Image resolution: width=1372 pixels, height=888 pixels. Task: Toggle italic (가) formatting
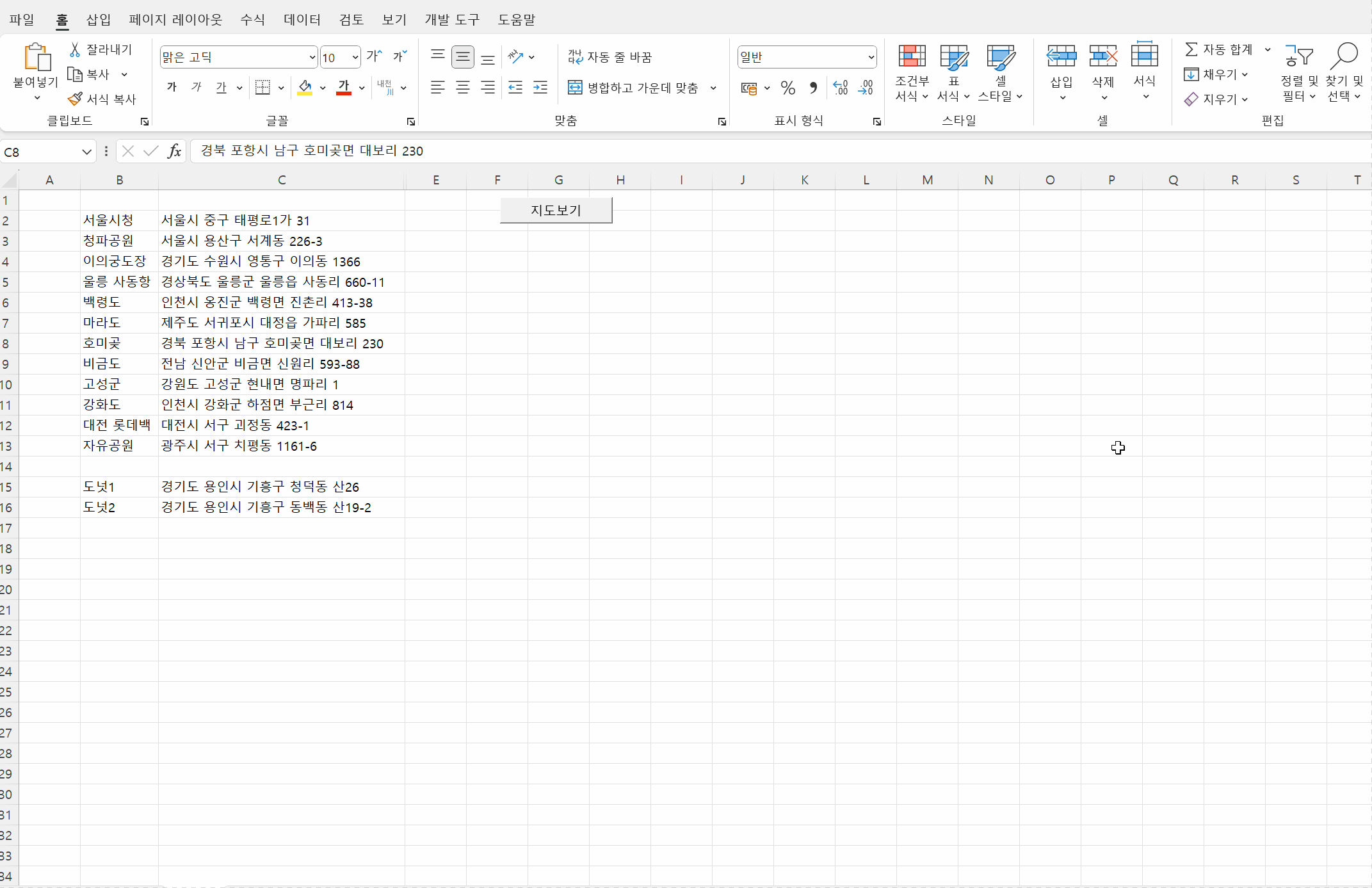(197, 88)
